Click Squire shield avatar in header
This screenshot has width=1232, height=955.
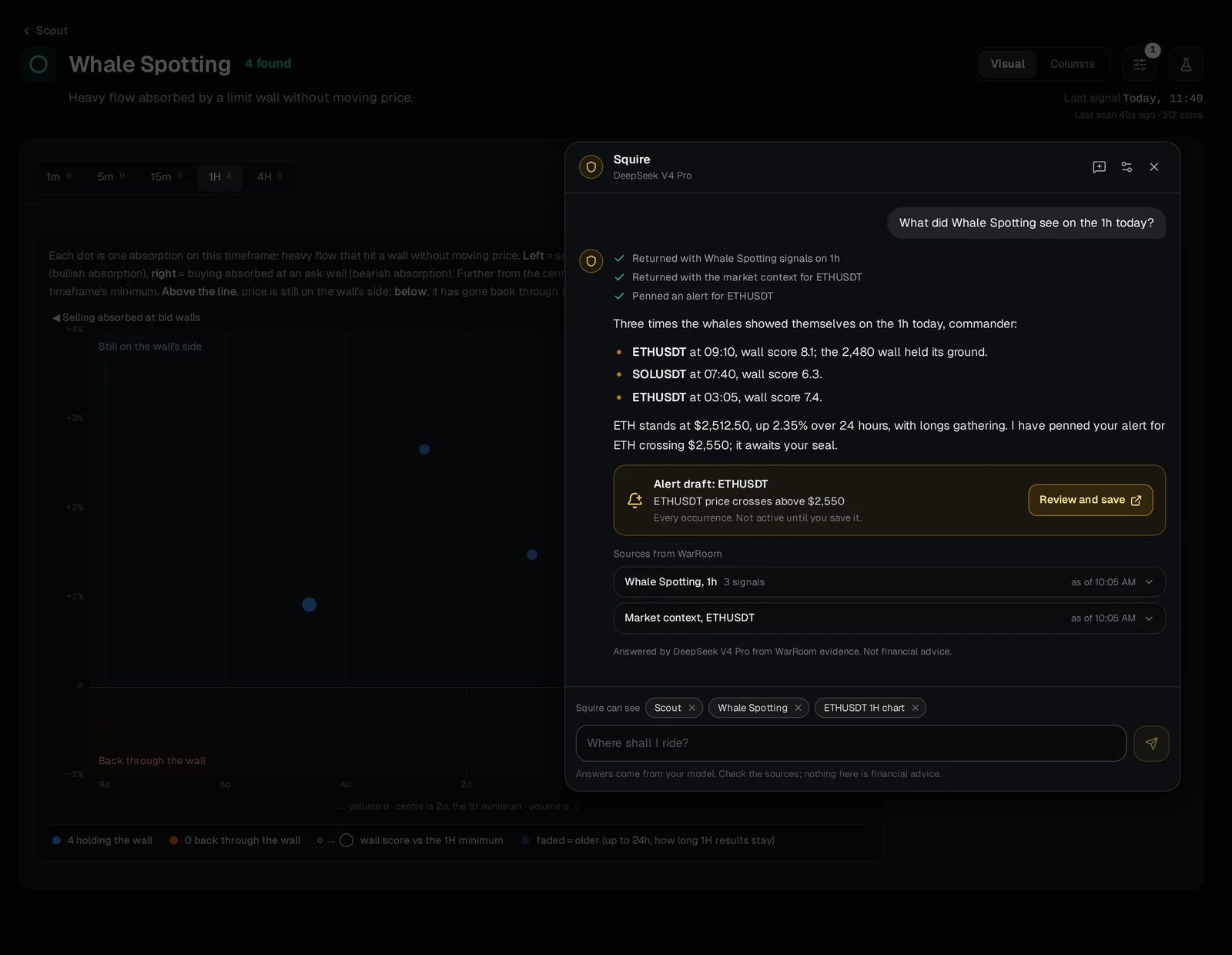591,167
